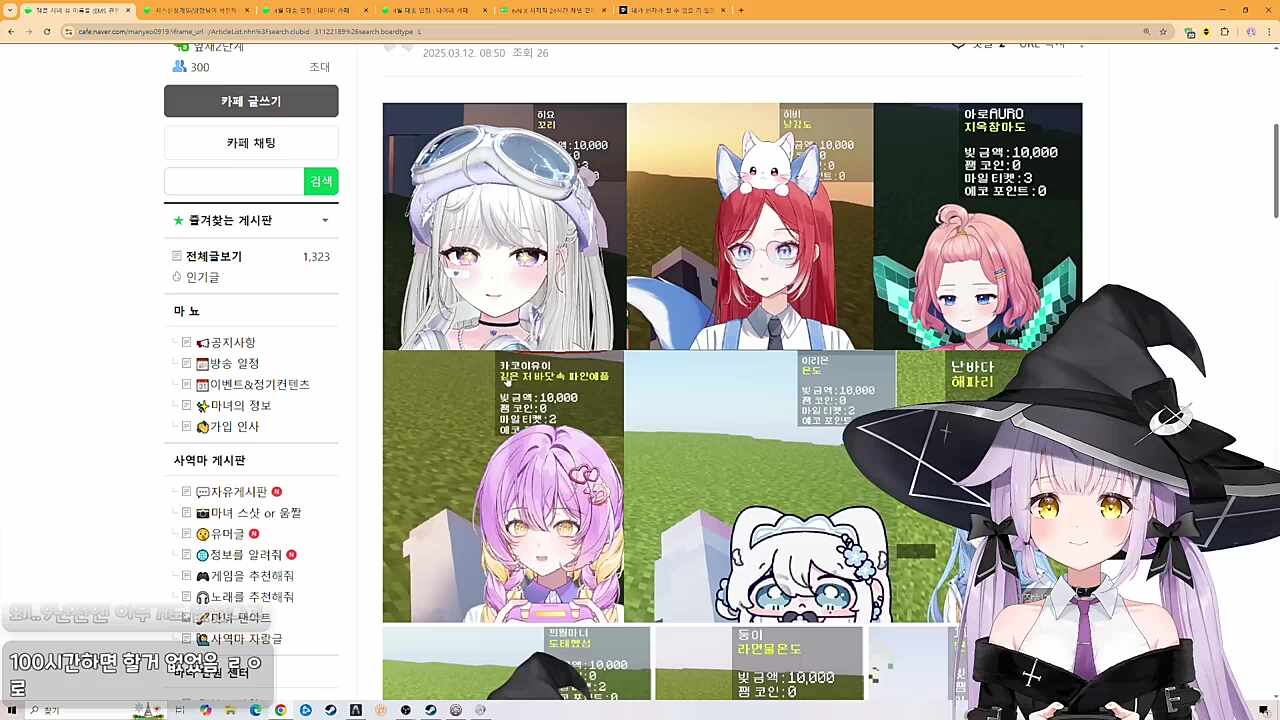Click the calendar icon beside 방송 일정

pyautogui.click(x=203, y=364)
